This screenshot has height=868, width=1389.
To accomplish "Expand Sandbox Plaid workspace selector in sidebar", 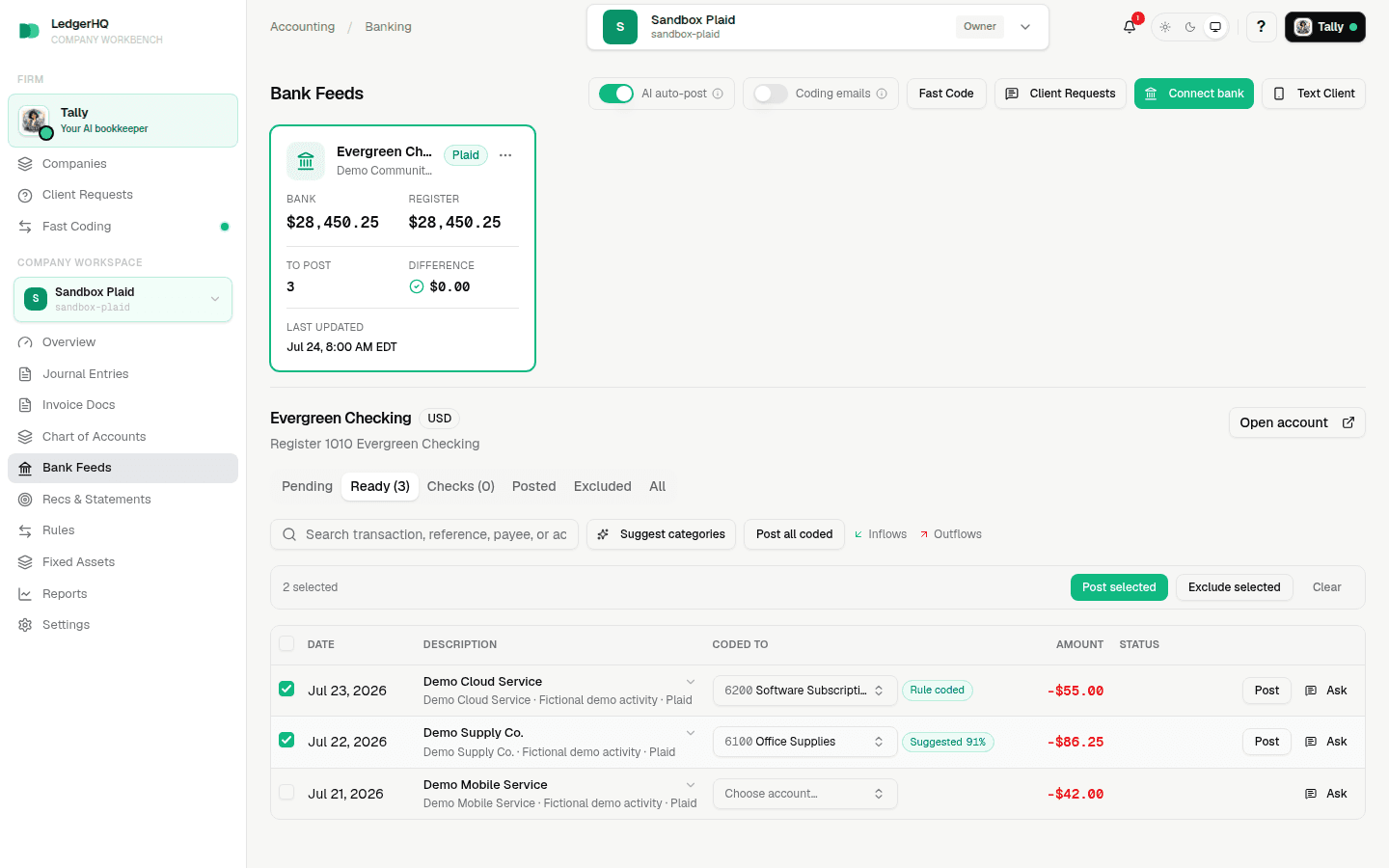I will (x=123, y=299).
